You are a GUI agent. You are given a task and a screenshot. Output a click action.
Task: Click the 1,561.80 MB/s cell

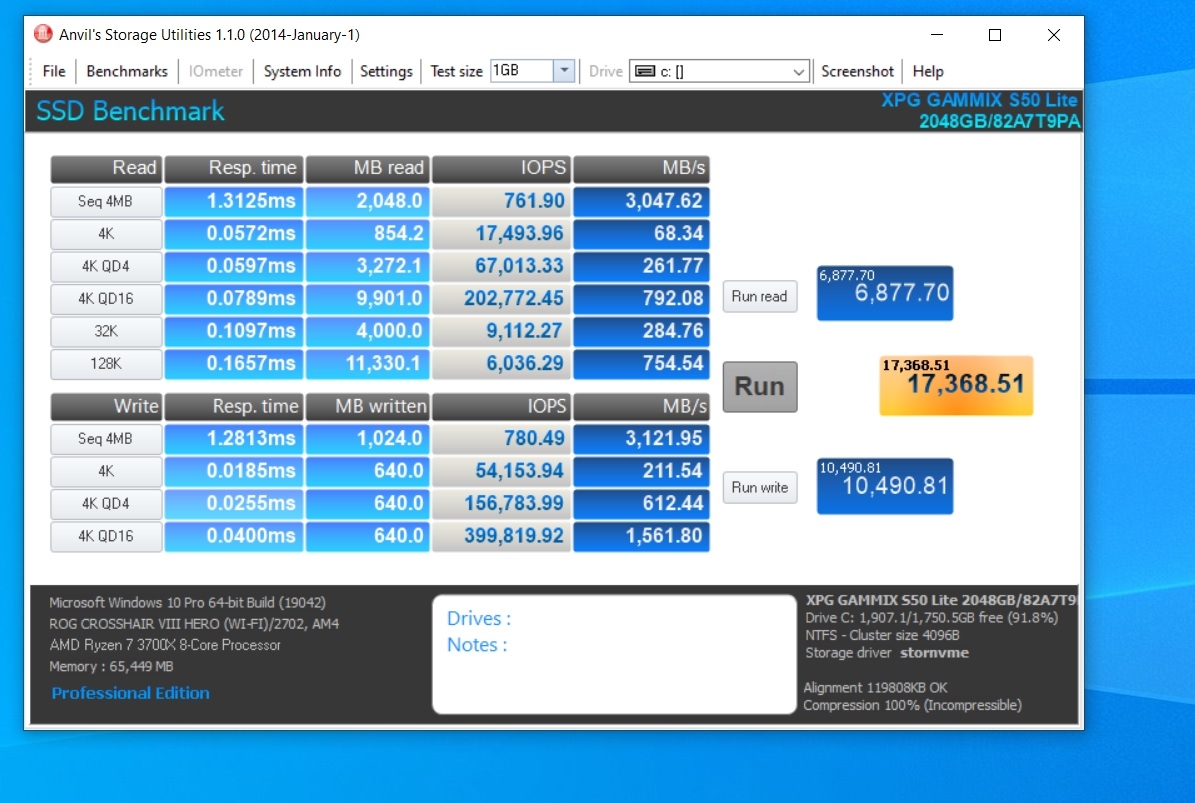642,536
